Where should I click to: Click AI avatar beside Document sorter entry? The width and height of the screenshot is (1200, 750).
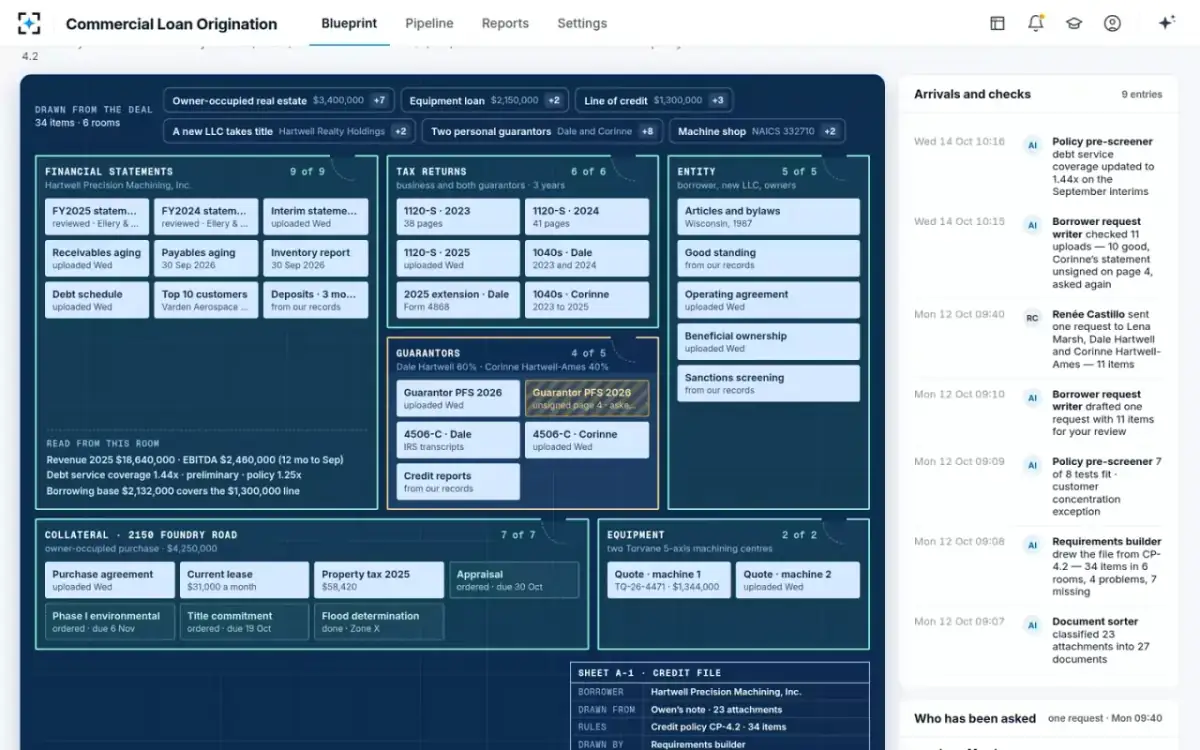1032,625
